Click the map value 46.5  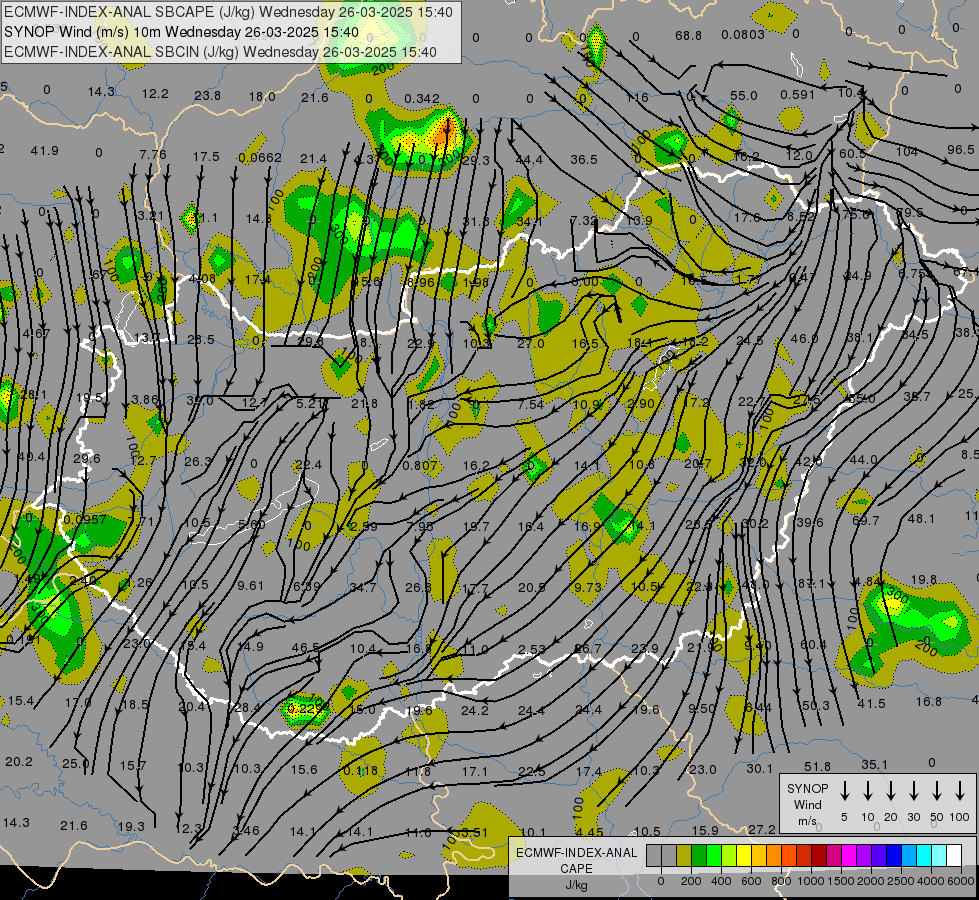tap(305, 648)
